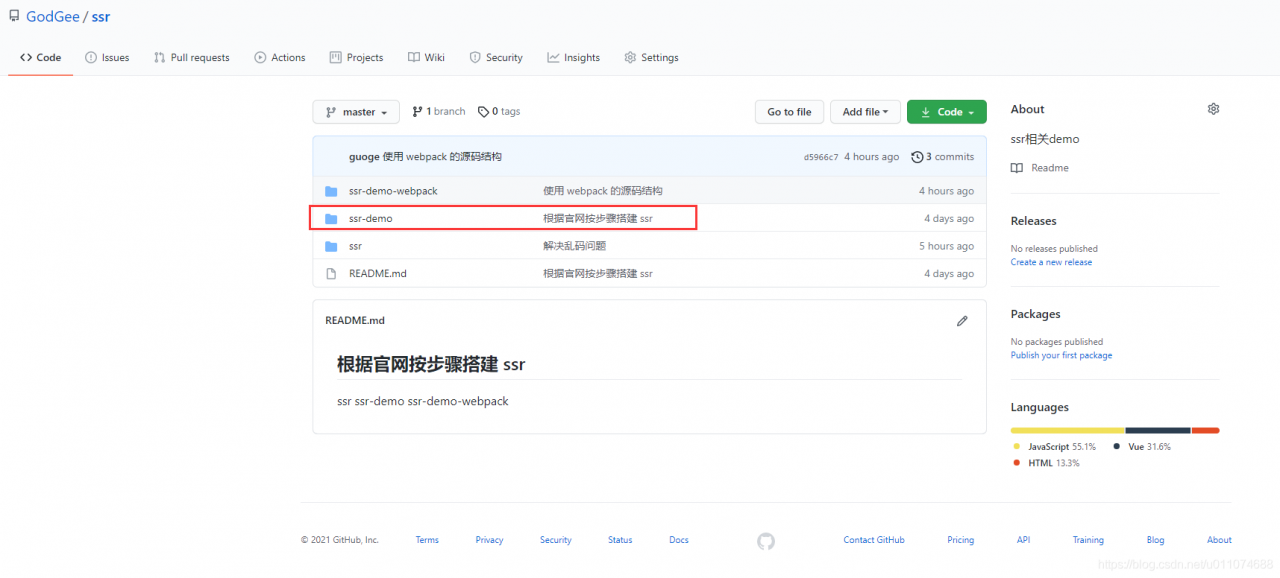Open the Releases heading link
1280x578 pixels.
pos(1033,221)
